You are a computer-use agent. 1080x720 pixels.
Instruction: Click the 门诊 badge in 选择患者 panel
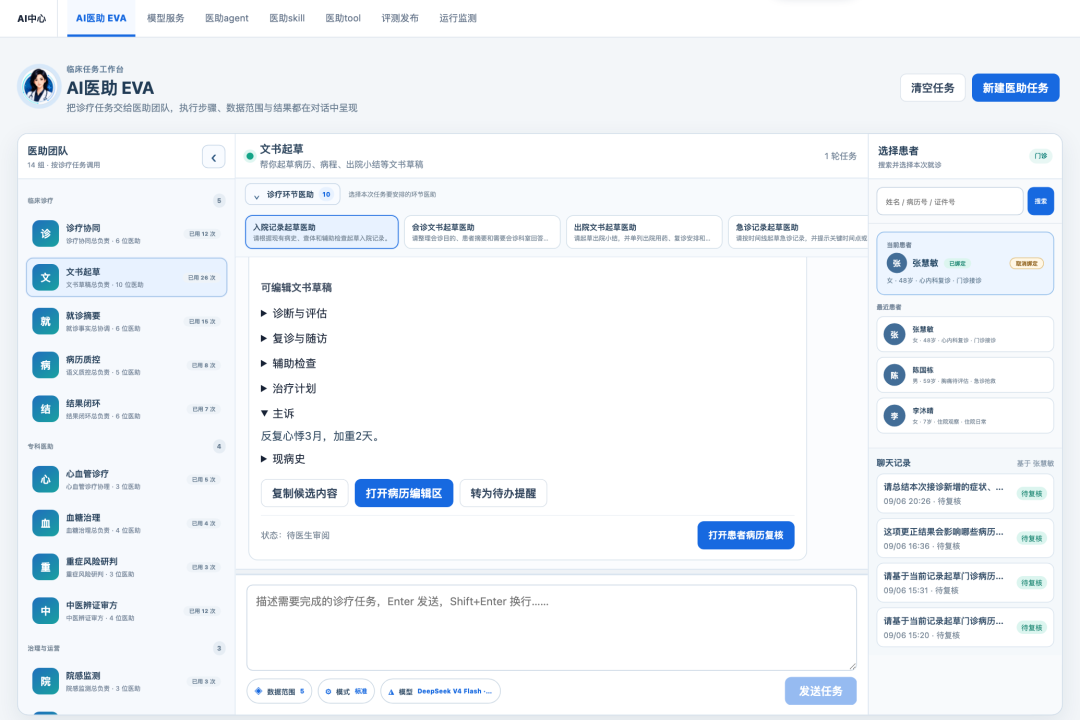[x=1040, y=156]
